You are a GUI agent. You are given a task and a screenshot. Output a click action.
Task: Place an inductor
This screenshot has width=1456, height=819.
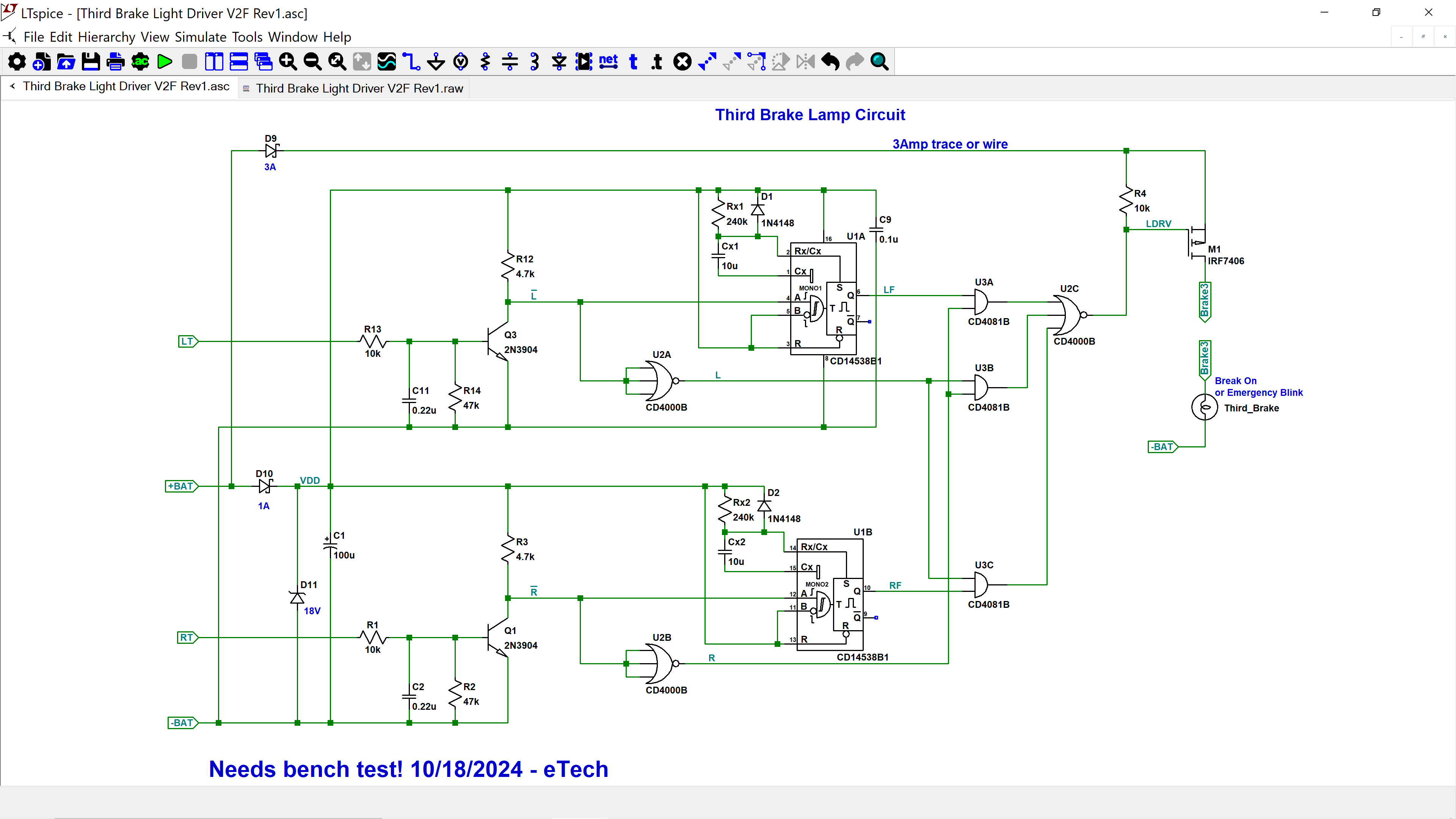[535, 61]
